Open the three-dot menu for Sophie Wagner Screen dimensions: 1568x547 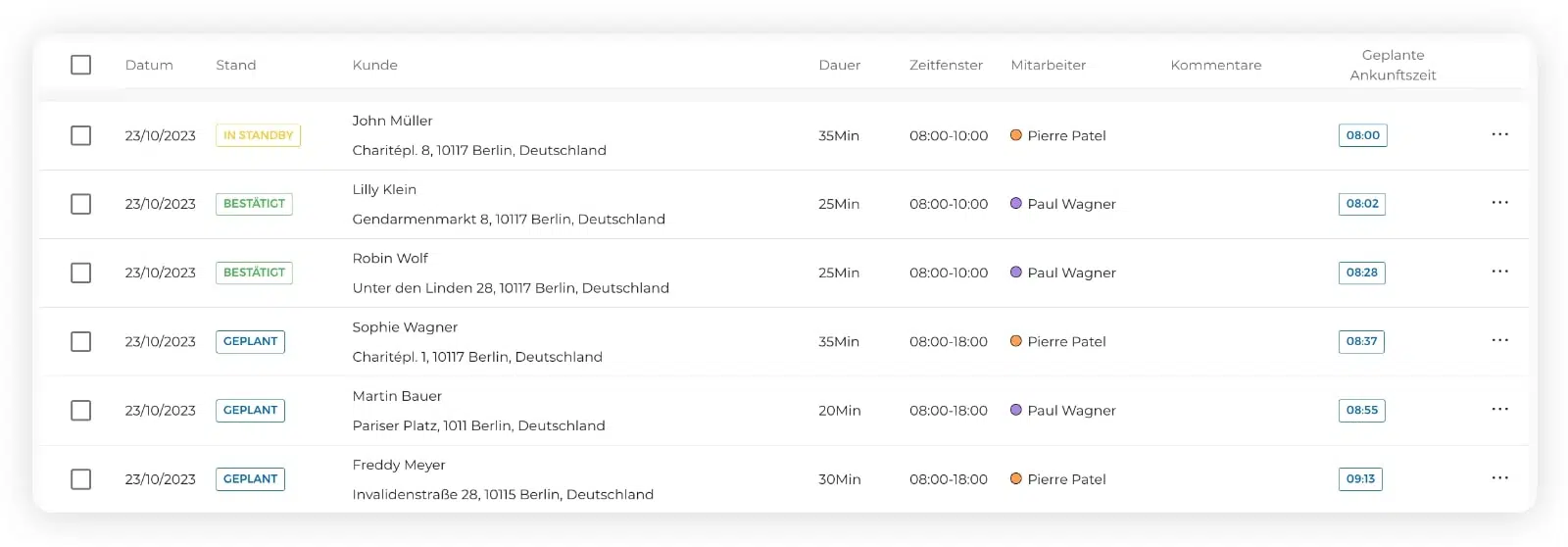coord(1499,340)
